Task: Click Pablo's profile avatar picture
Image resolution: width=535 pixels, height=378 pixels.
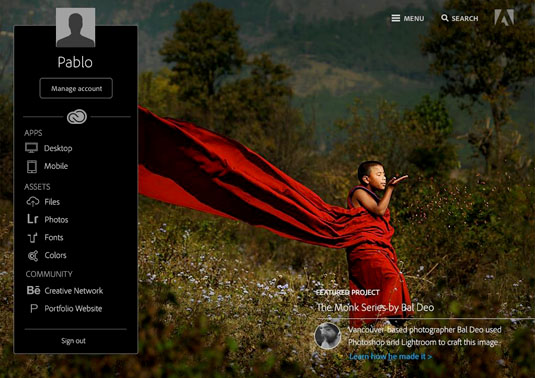Action: [75, 27]
